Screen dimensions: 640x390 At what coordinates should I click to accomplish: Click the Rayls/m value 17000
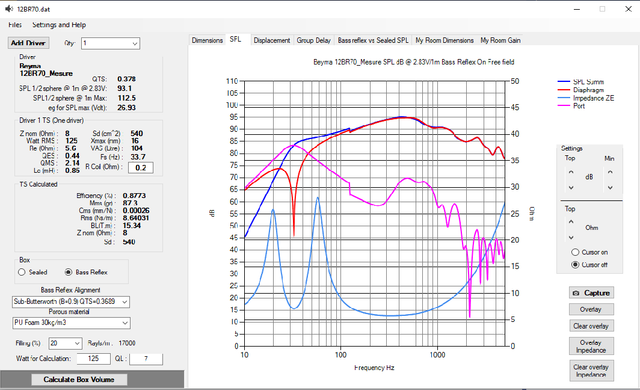[127, 343]
